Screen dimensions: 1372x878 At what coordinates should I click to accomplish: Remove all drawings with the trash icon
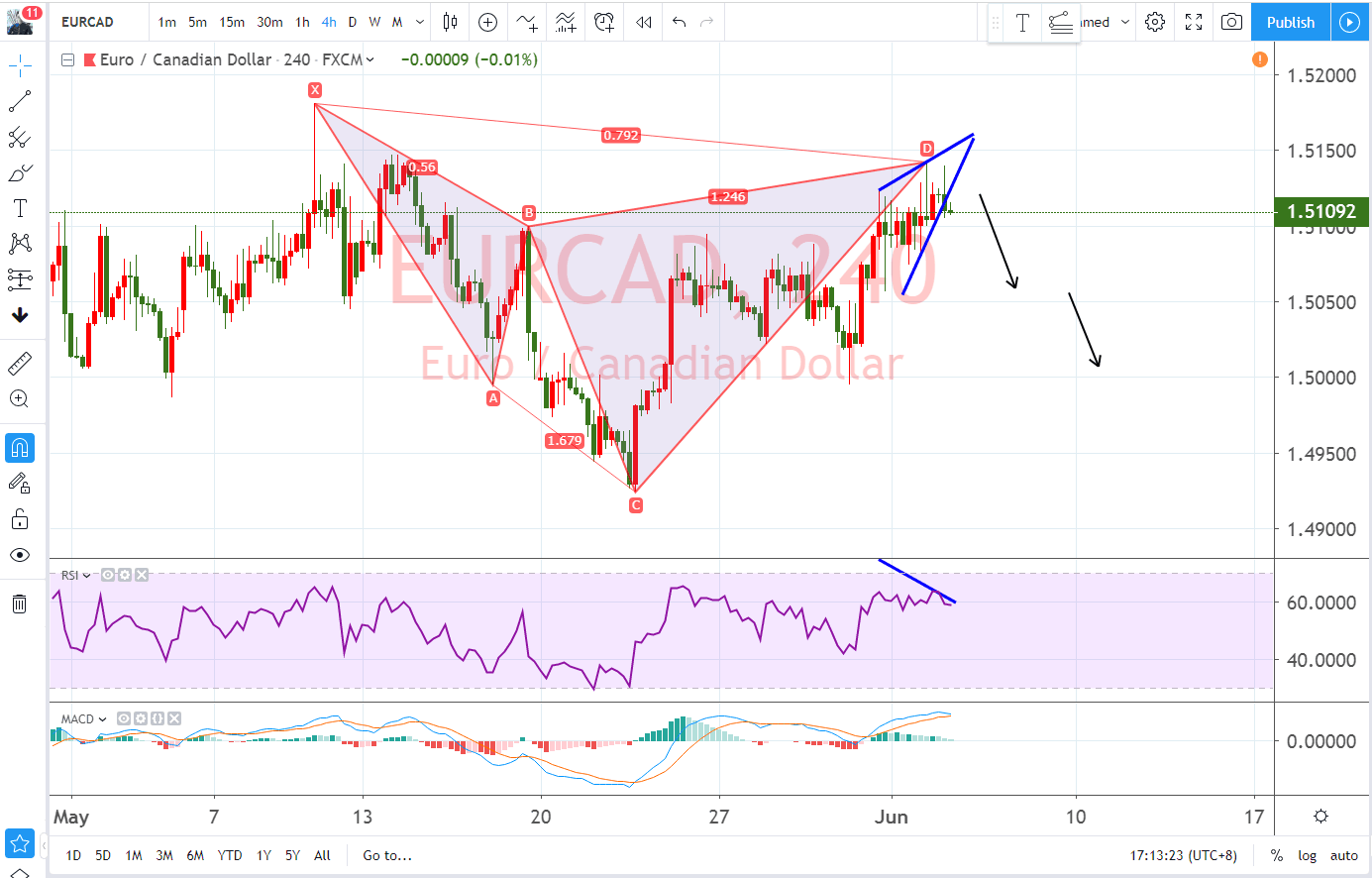click(19, 604)
